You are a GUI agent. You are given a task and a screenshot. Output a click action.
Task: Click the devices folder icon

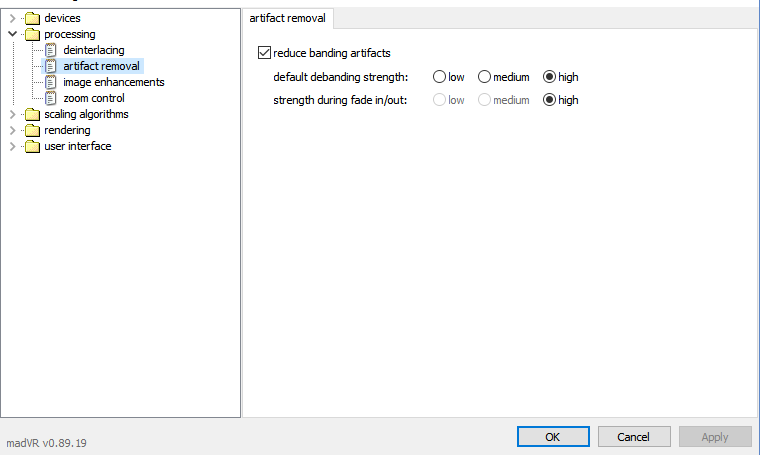coord(32,18)
